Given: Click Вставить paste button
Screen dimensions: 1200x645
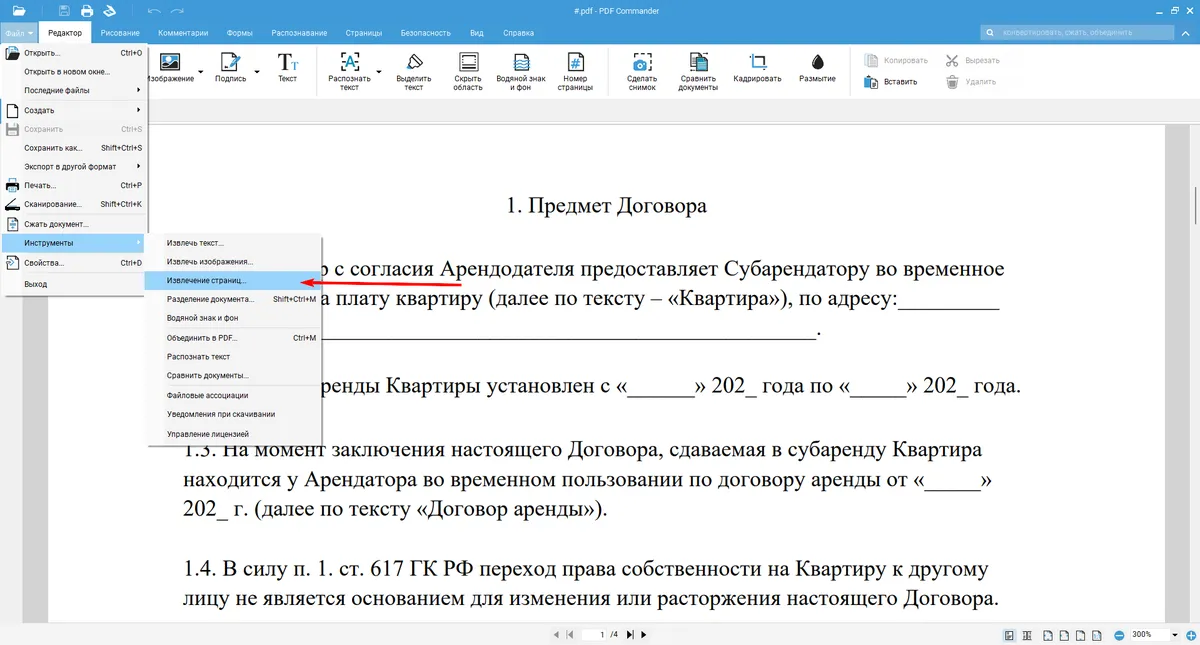Looking at the screenshot, I should pyautogui.click(x=891, y=82).
